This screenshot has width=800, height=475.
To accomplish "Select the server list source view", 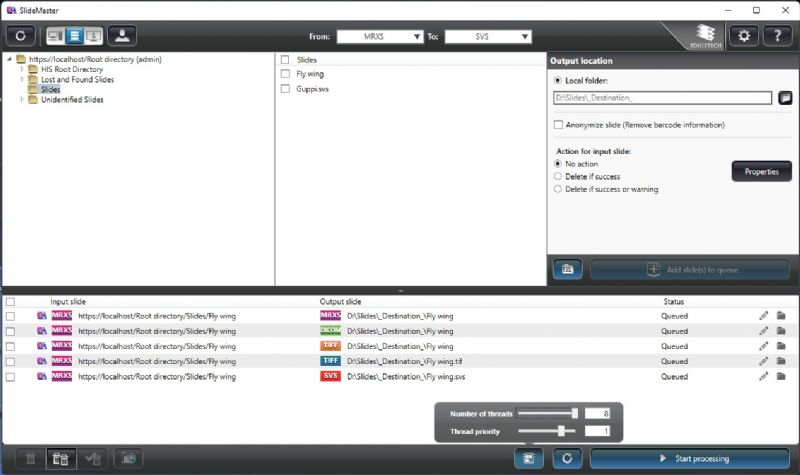I will 74,36.
